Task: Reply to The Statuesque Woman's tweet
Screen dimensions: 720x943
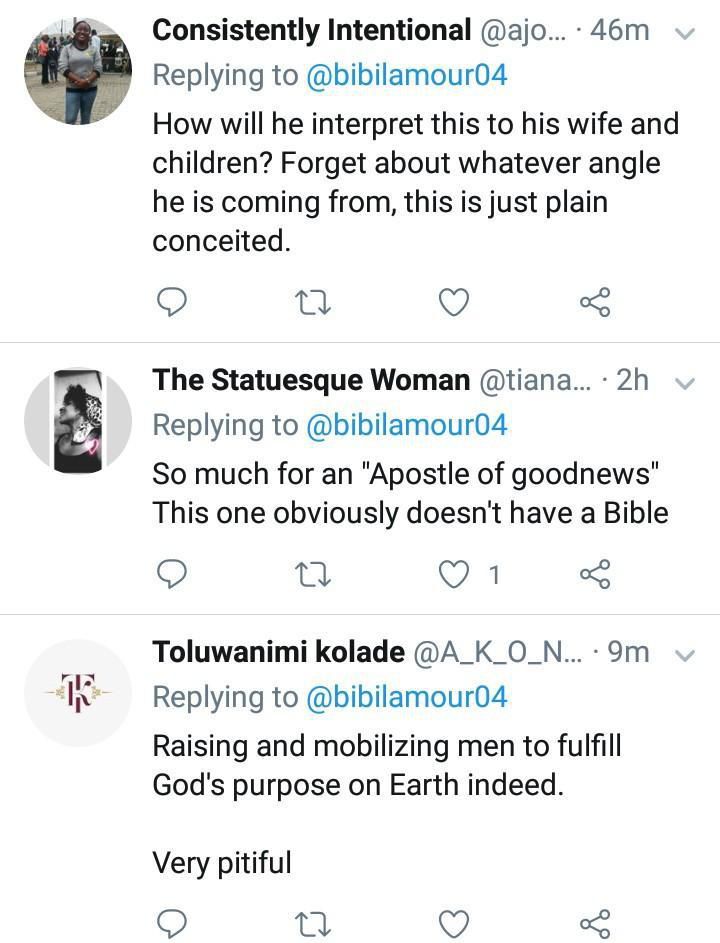Action: click(x=174, y=573)
